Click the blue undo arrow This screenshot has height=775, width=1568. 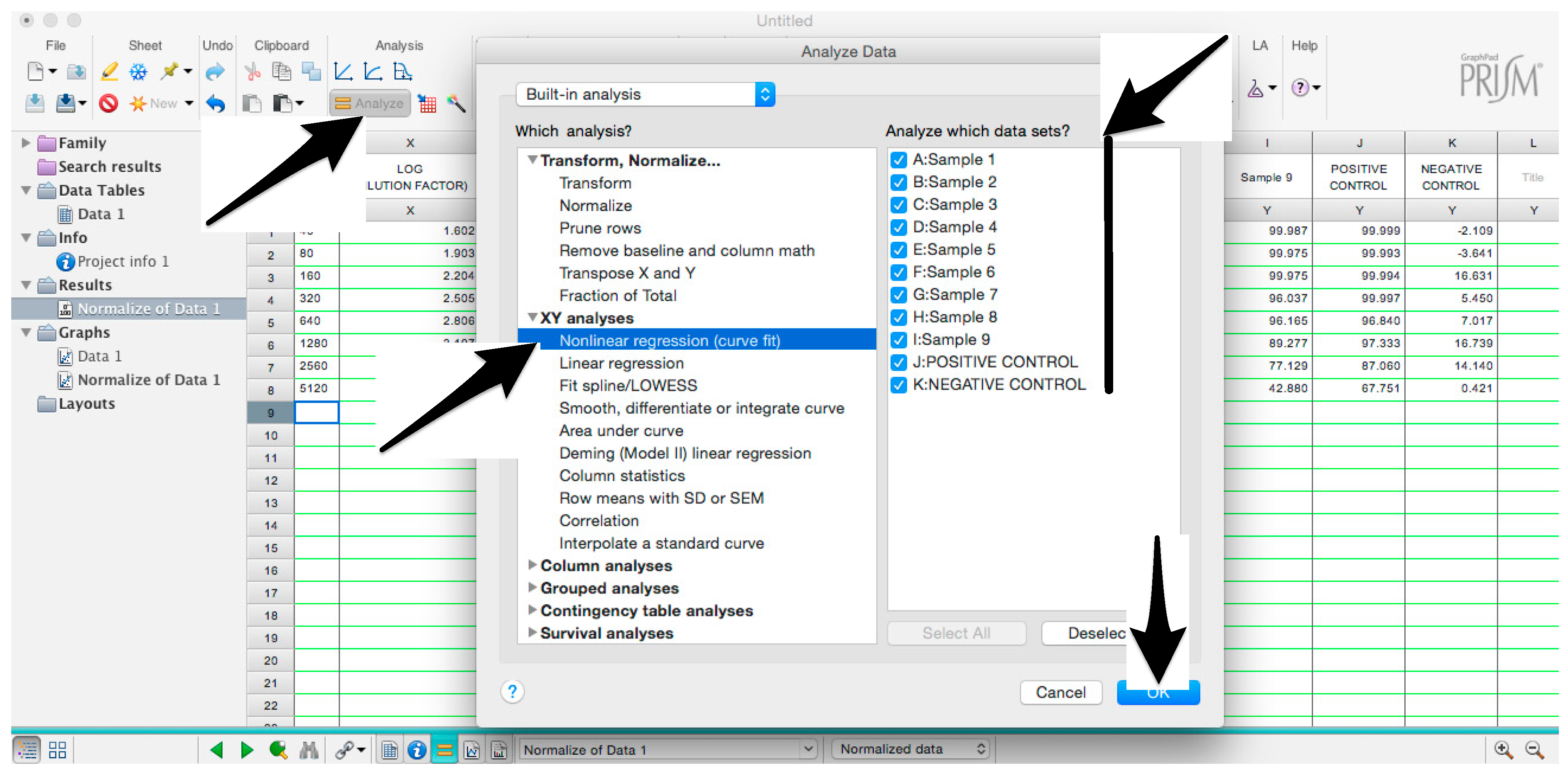[215, 103]
